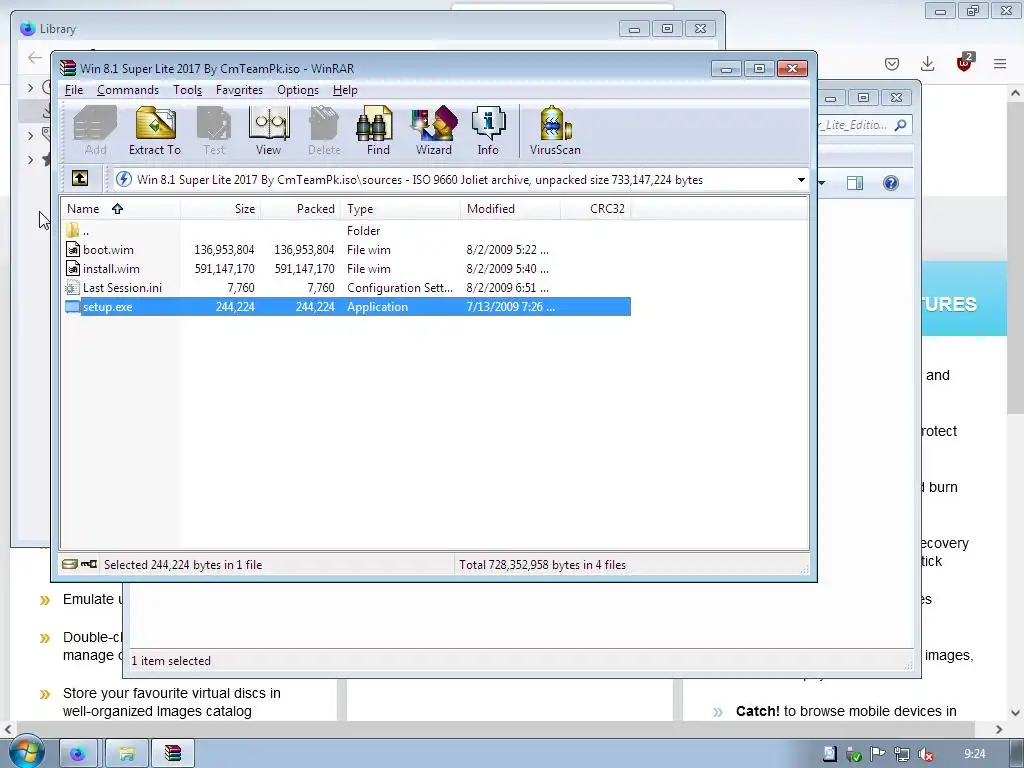Open the Help menu
Screen dimensions: 1024x768
pyautogui.click(x=345, y=90)
